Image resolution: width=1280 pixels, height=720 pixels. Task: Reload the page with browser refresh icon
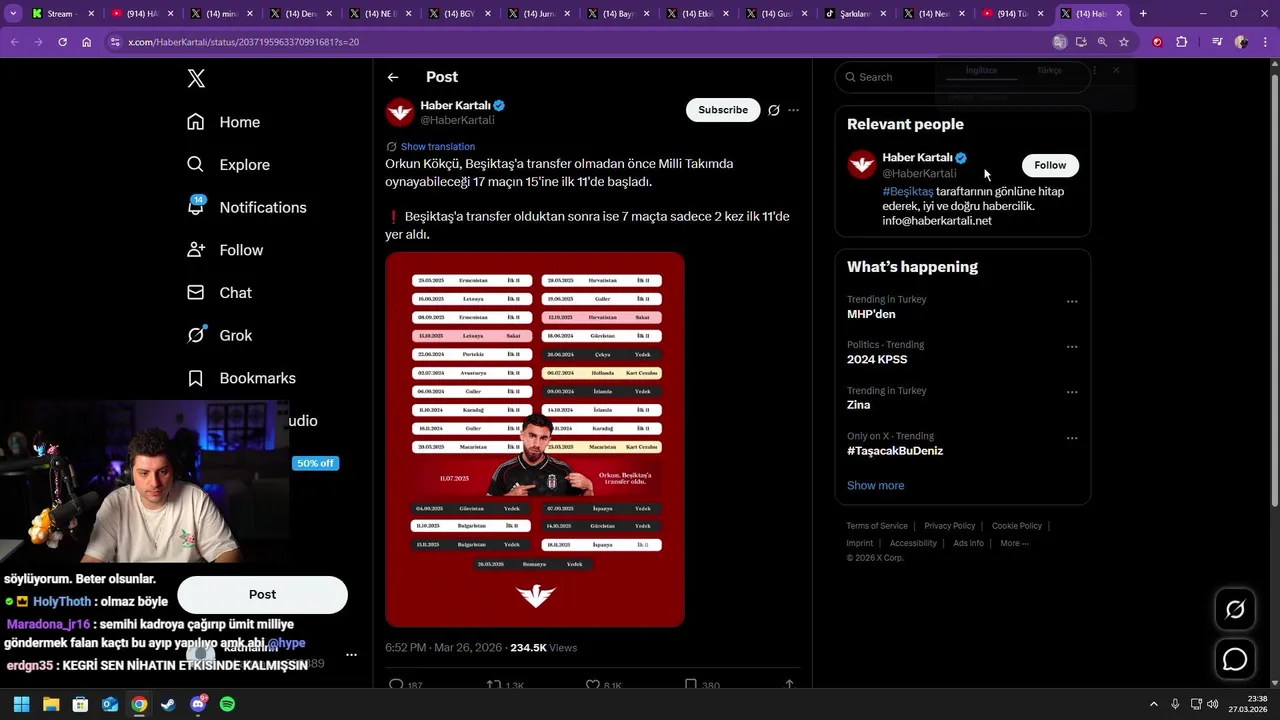click(x=62, y=42)
